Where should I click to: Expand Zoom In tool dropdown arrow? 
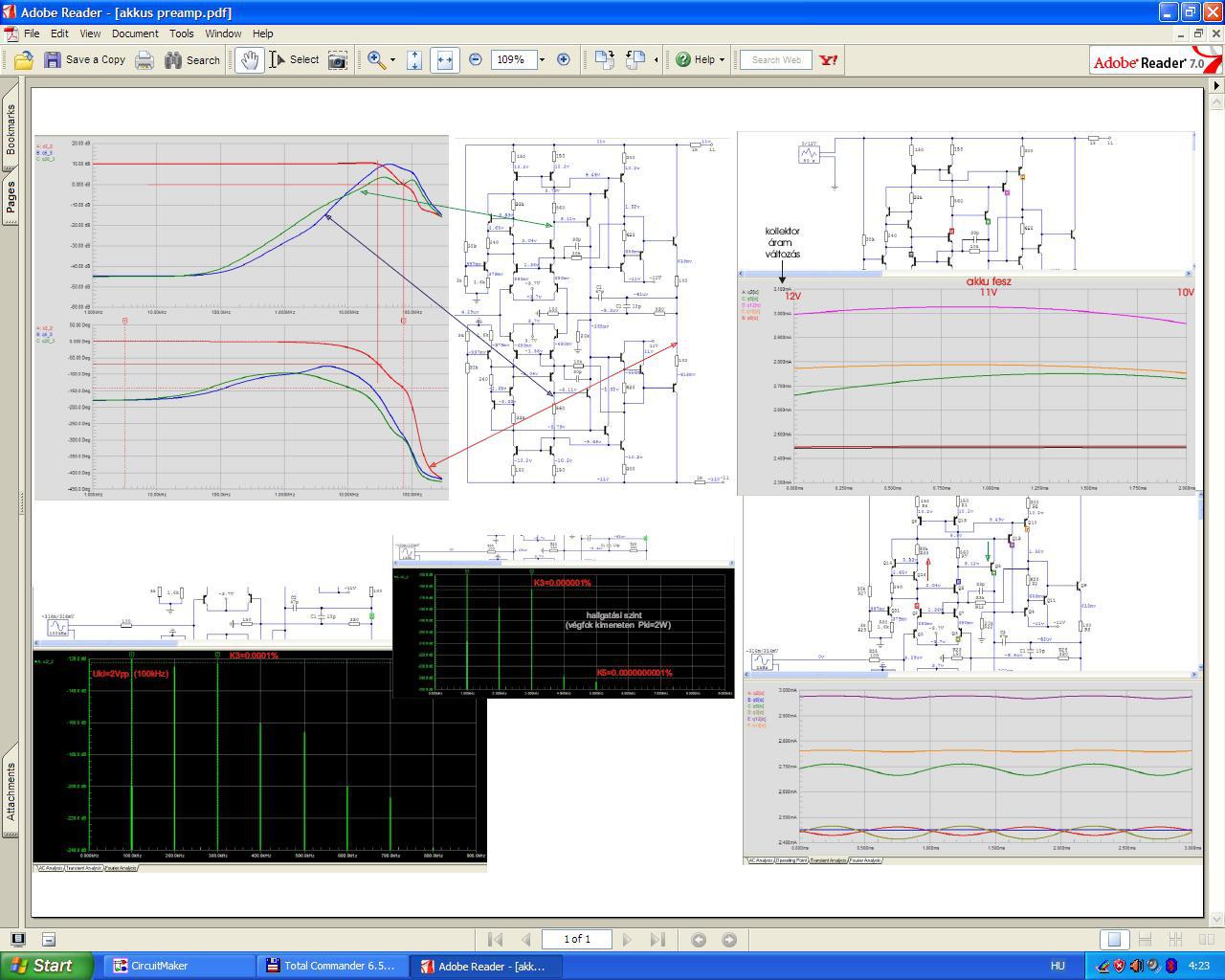click(x=392, y=60)
